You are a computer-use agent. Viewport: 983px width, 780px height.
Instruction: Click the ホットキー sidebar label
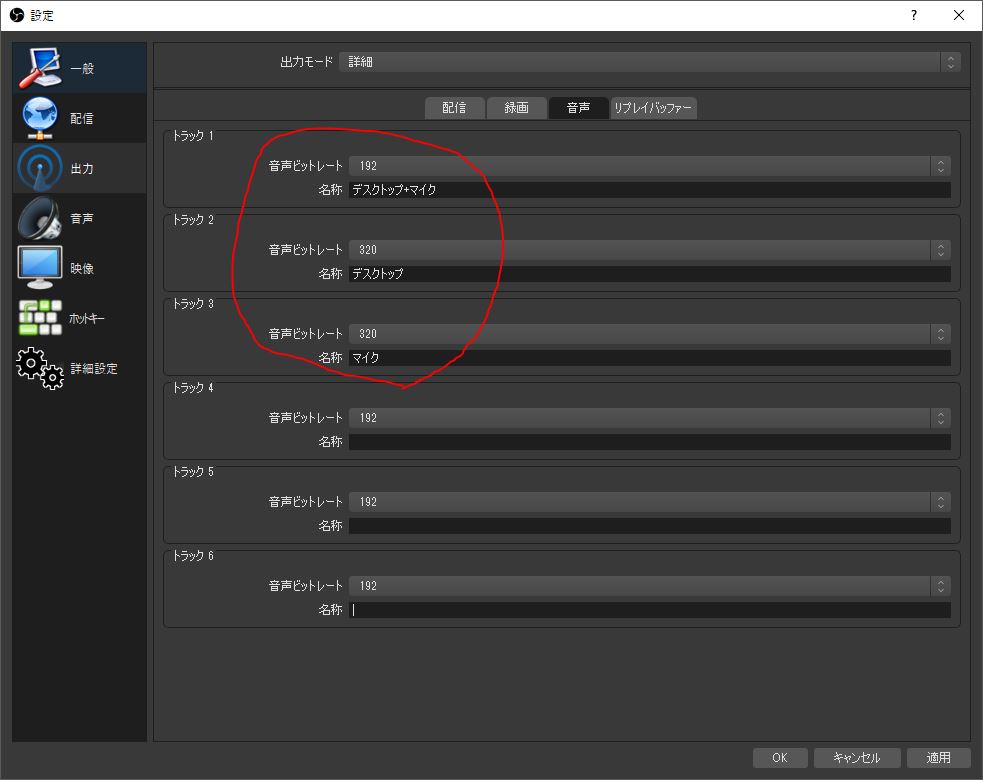click(x=87, y=319)
